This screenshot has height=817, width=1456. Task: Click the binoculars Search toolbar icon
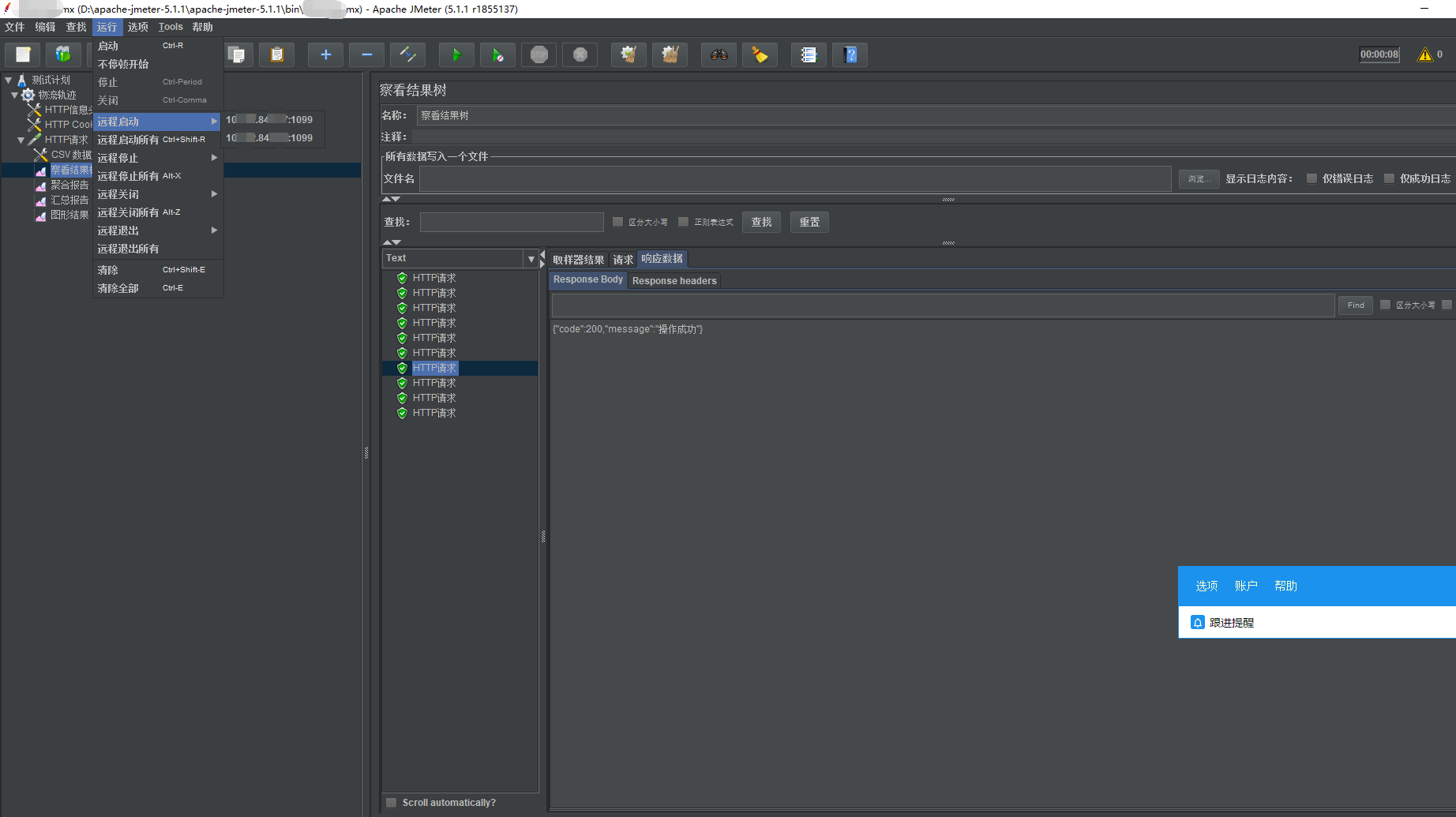click(719, 54)
